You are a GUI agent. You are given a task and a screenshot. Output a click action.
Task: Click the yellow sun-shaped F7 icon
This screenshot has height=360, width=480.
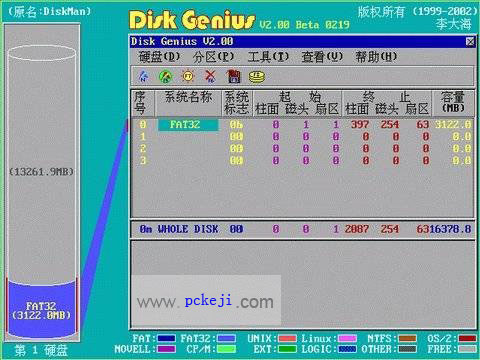coord(188,76)
